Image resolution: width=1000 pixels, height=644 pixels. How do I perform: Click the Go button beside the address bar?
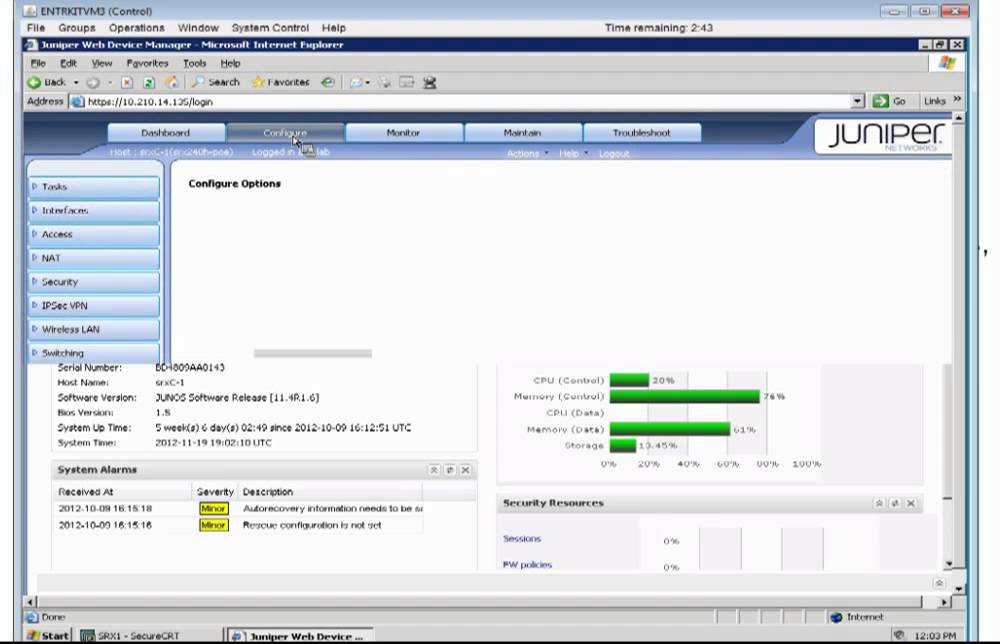(890, 101)
